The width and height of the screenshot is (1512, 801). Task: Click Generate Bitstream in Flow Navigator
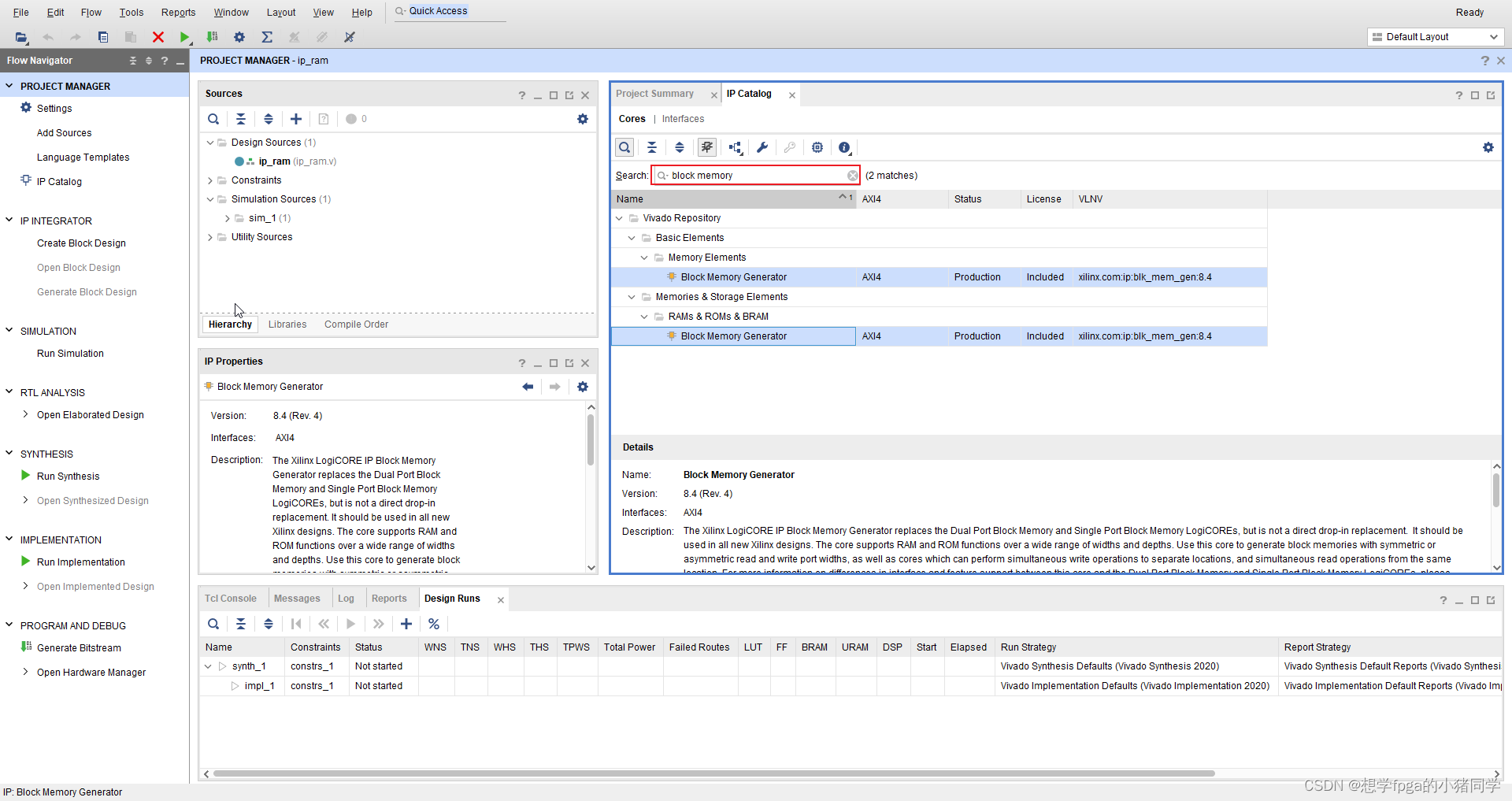[79, 648]
